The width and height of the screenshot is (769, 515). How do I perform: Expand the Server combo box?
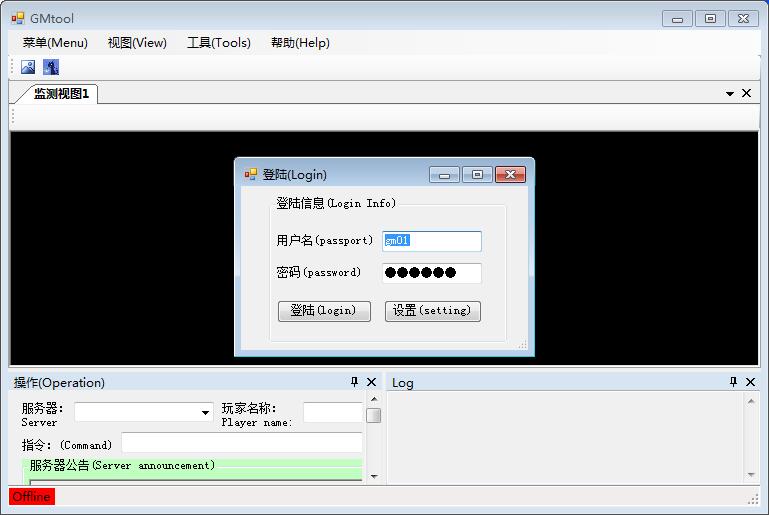click(x=206, y=412)
